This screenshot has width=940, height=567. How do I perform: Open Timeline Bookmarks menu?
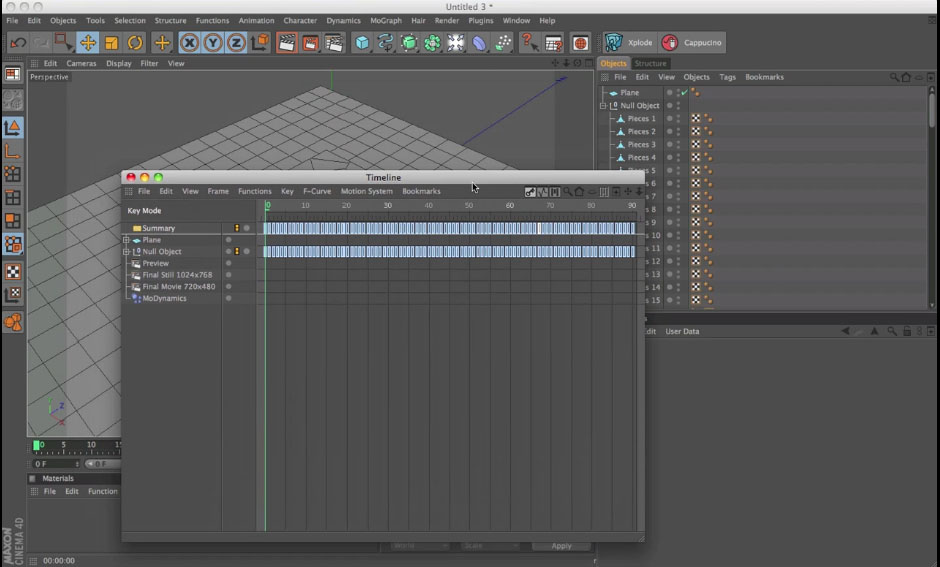coord(421,191)
